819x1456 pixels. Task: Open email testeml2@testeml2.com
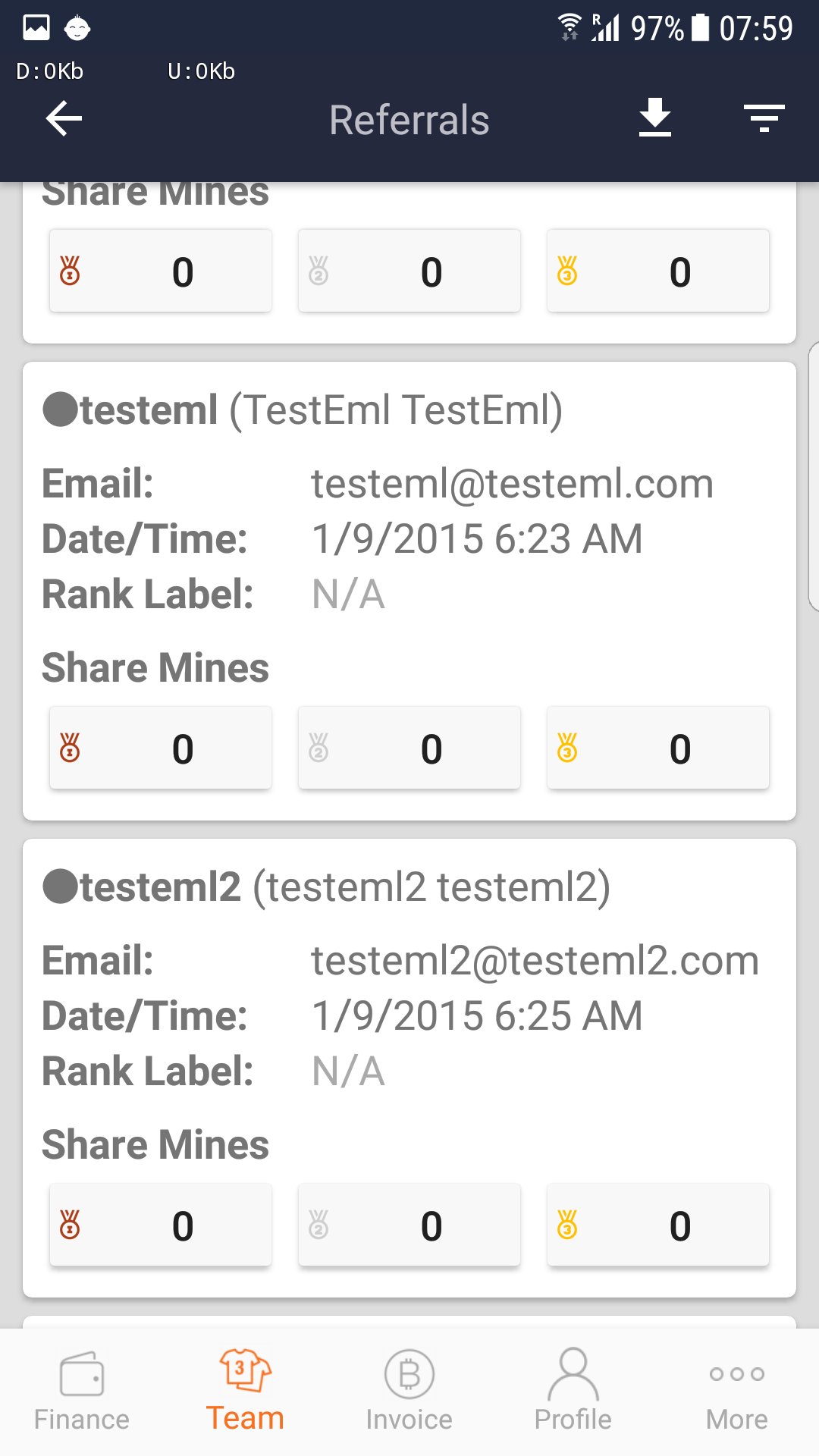coord(535,961)
